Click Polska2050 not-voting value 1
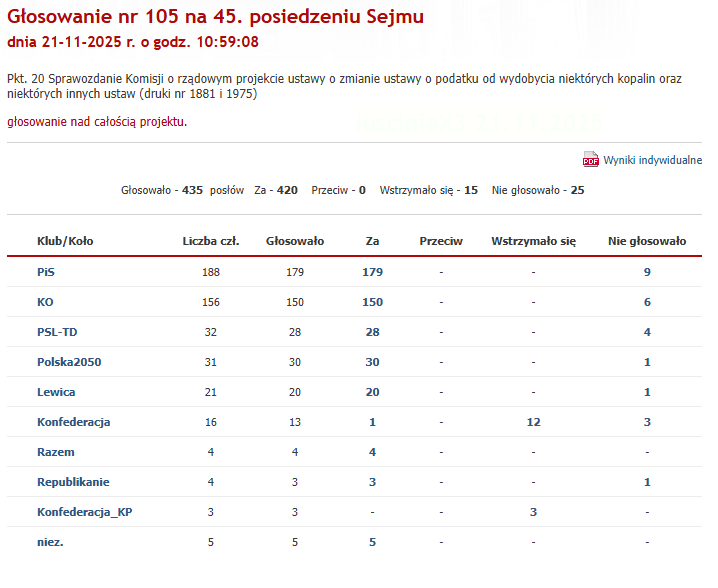Viewport: 718px width, 588px height. click(x=647, y=362)
